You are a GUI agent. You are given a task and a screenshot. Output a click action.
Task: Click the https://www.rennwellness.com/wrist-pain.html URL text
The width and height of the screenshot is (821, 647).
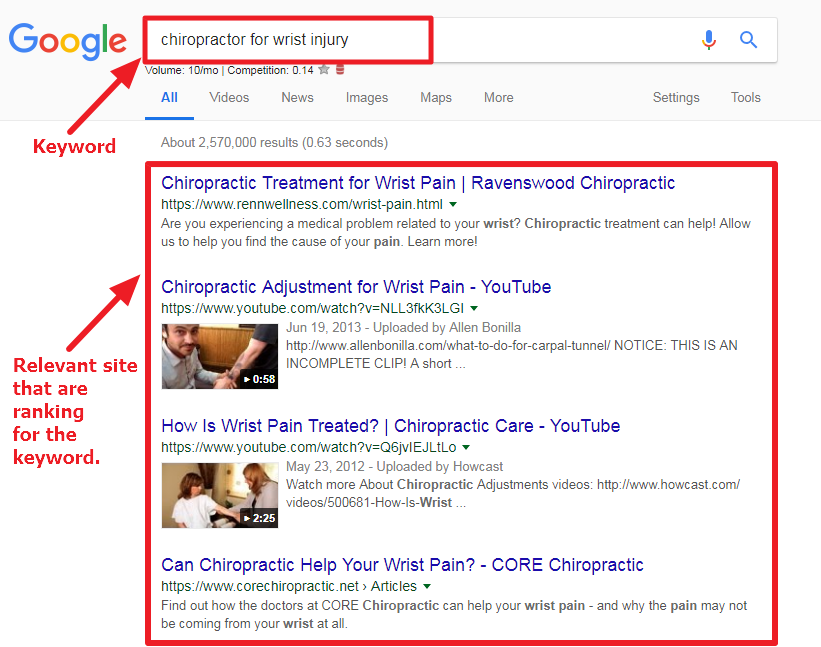click(302, 204)
